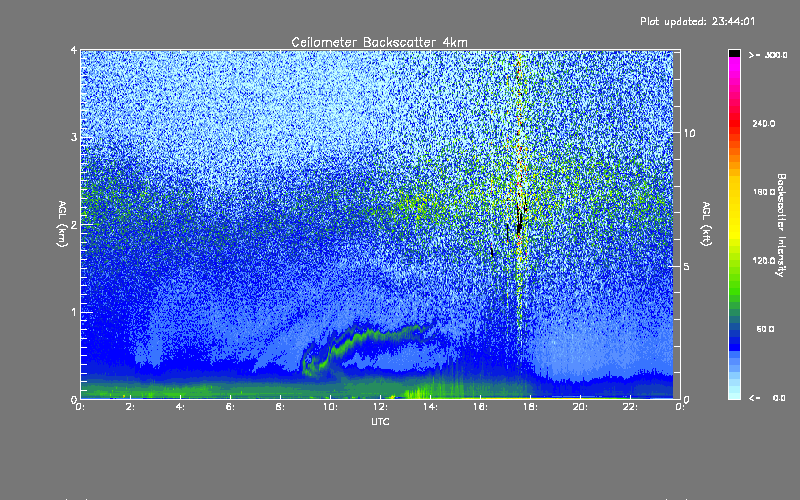Click the '12:' tick on the UTC axis

tap(380, 407)
